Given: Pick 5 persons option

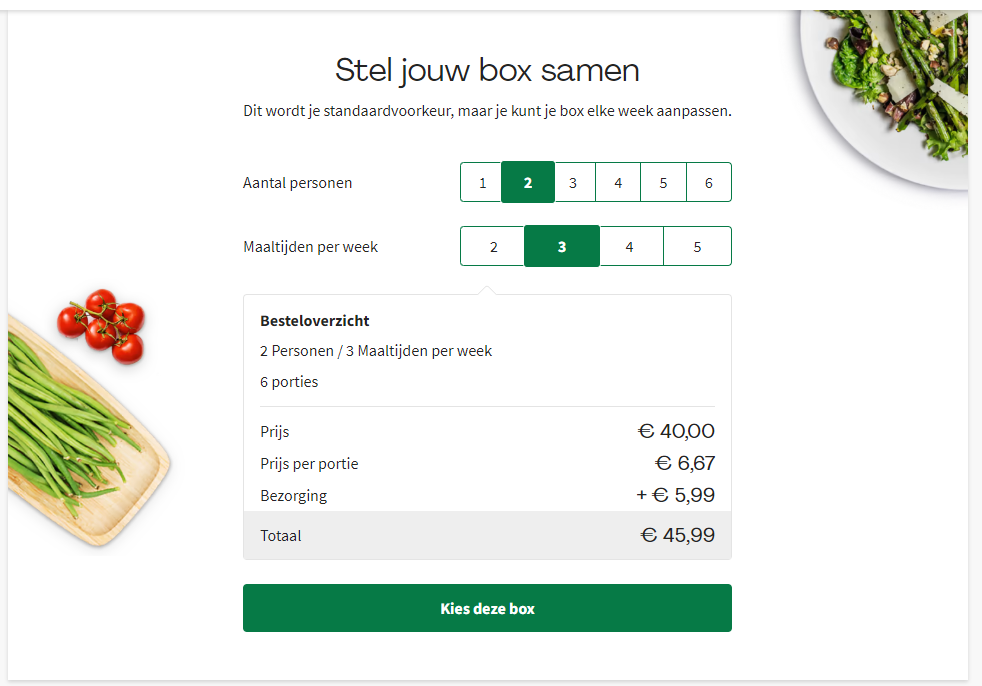Looking at the screenshot, I should (x=663, y=183).
